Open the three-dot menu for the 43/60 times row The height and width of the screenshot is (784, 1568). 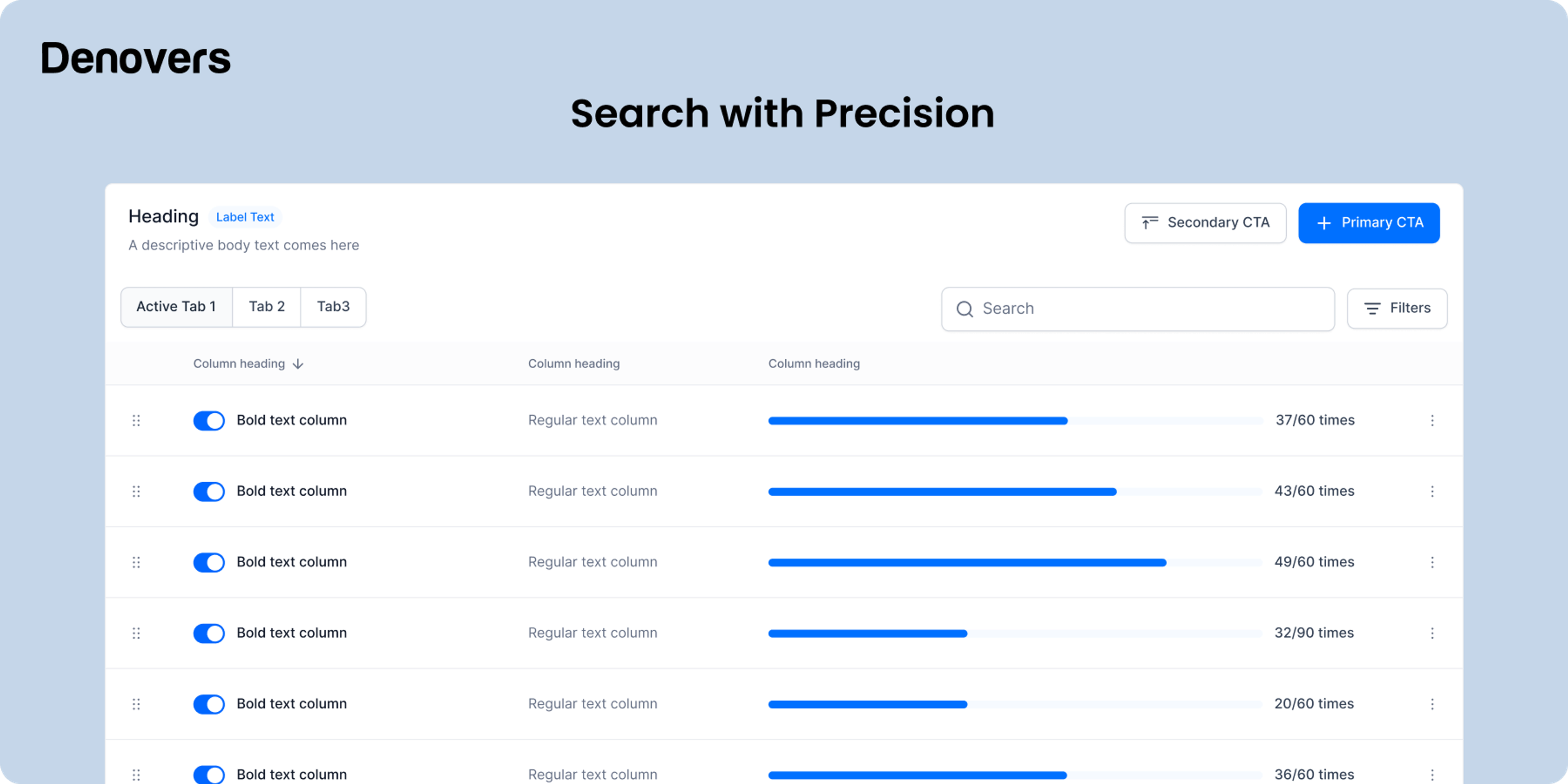[x=1432, y=491]
